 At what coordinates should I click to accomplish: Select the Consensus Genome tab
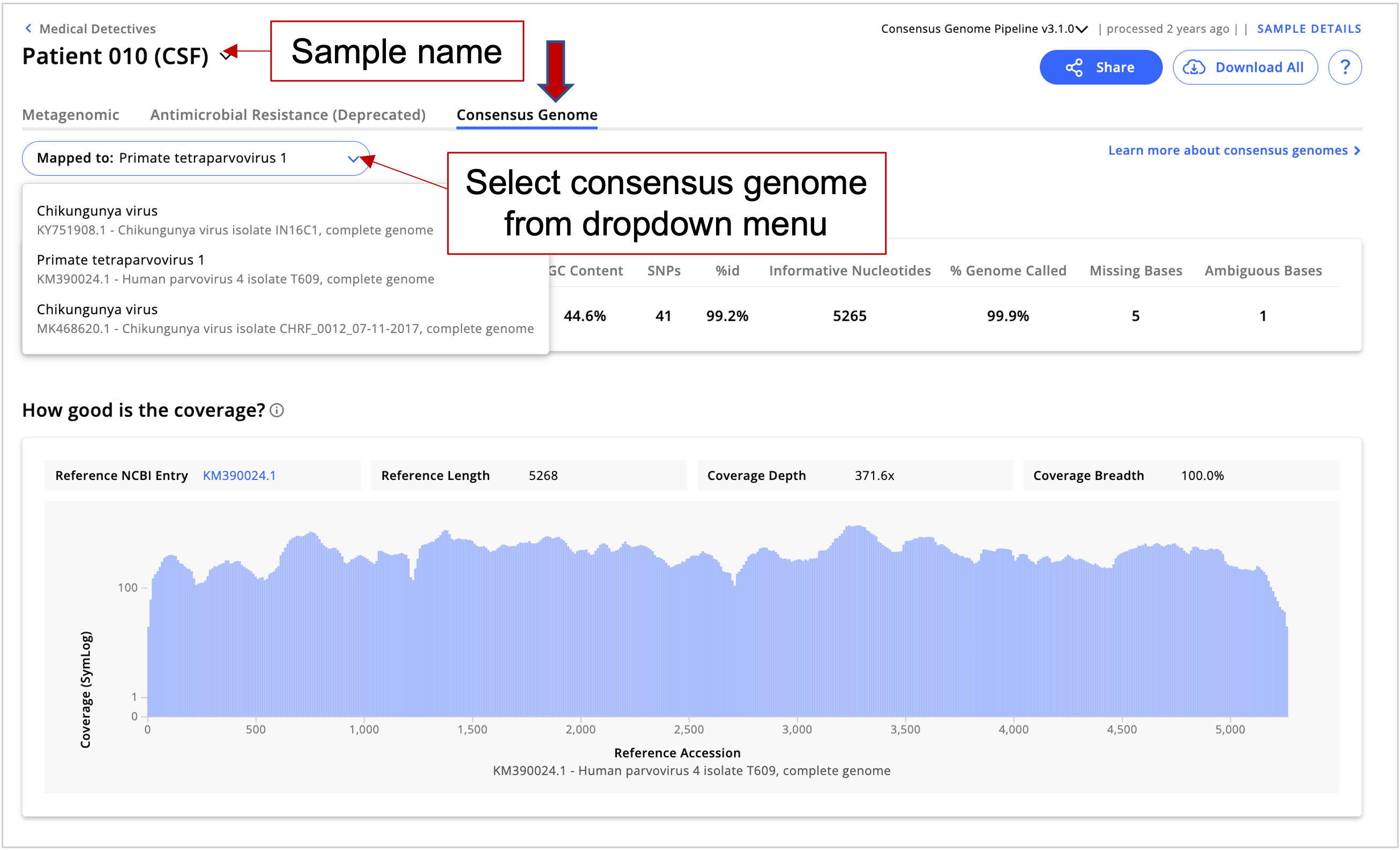527,114
